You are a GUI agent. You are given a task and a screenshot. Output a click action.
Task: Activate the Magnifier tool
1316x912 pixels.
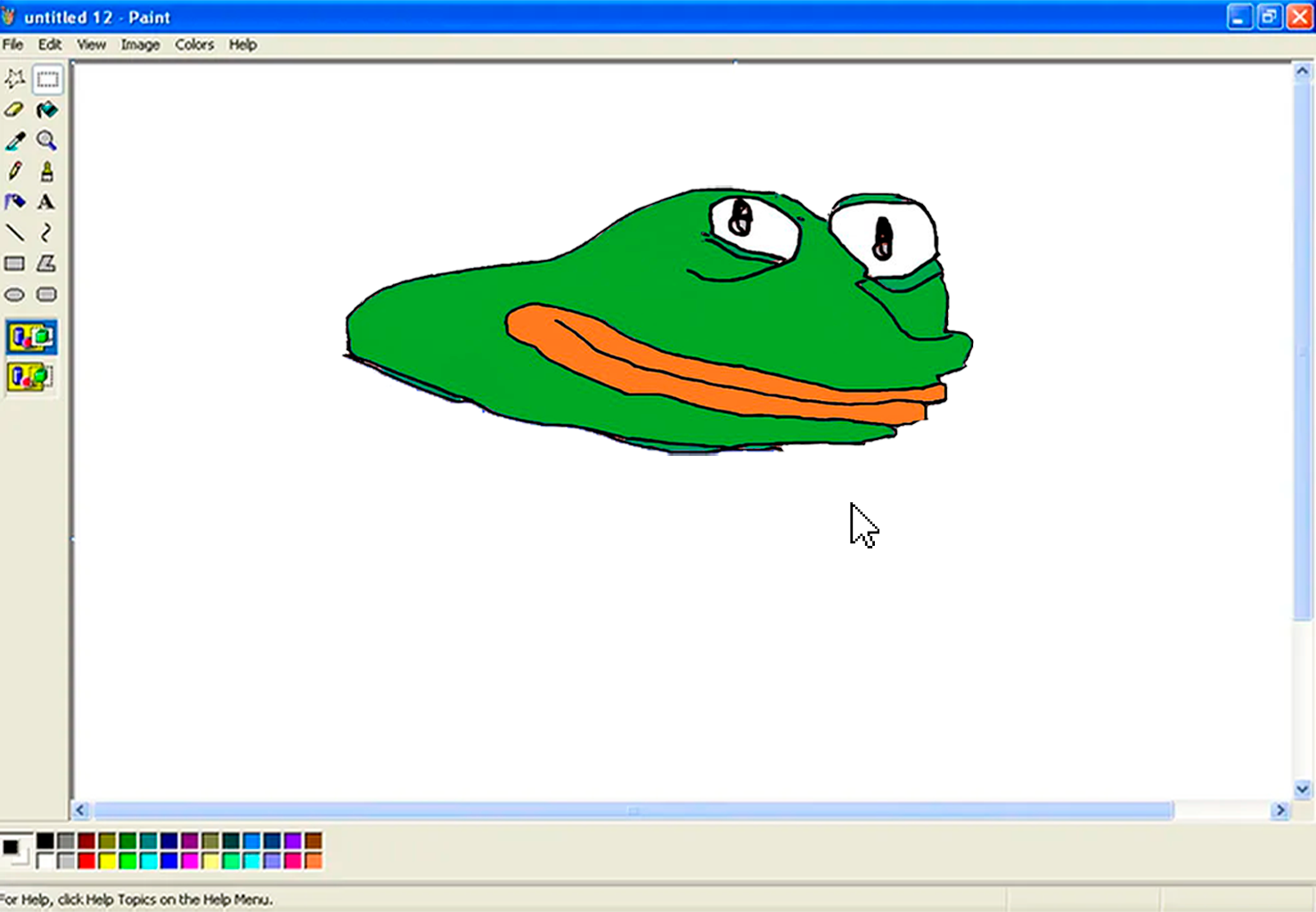46,140
